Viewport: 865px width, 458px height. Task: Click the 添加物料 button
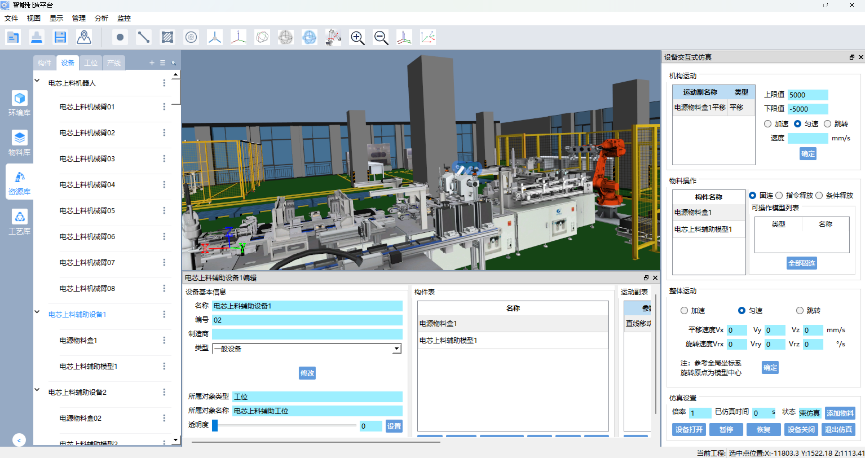pos(840,413)
